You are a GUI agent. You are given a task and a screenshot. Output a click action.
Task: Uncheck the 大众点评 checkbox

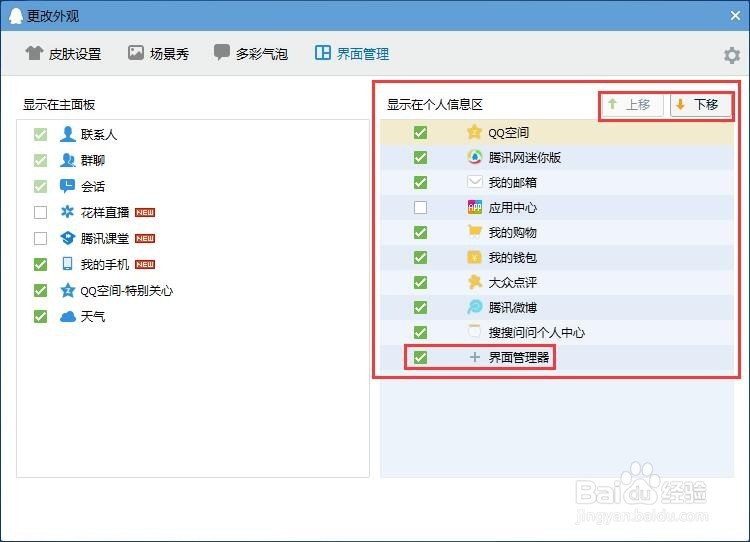(x=420, y=282)
